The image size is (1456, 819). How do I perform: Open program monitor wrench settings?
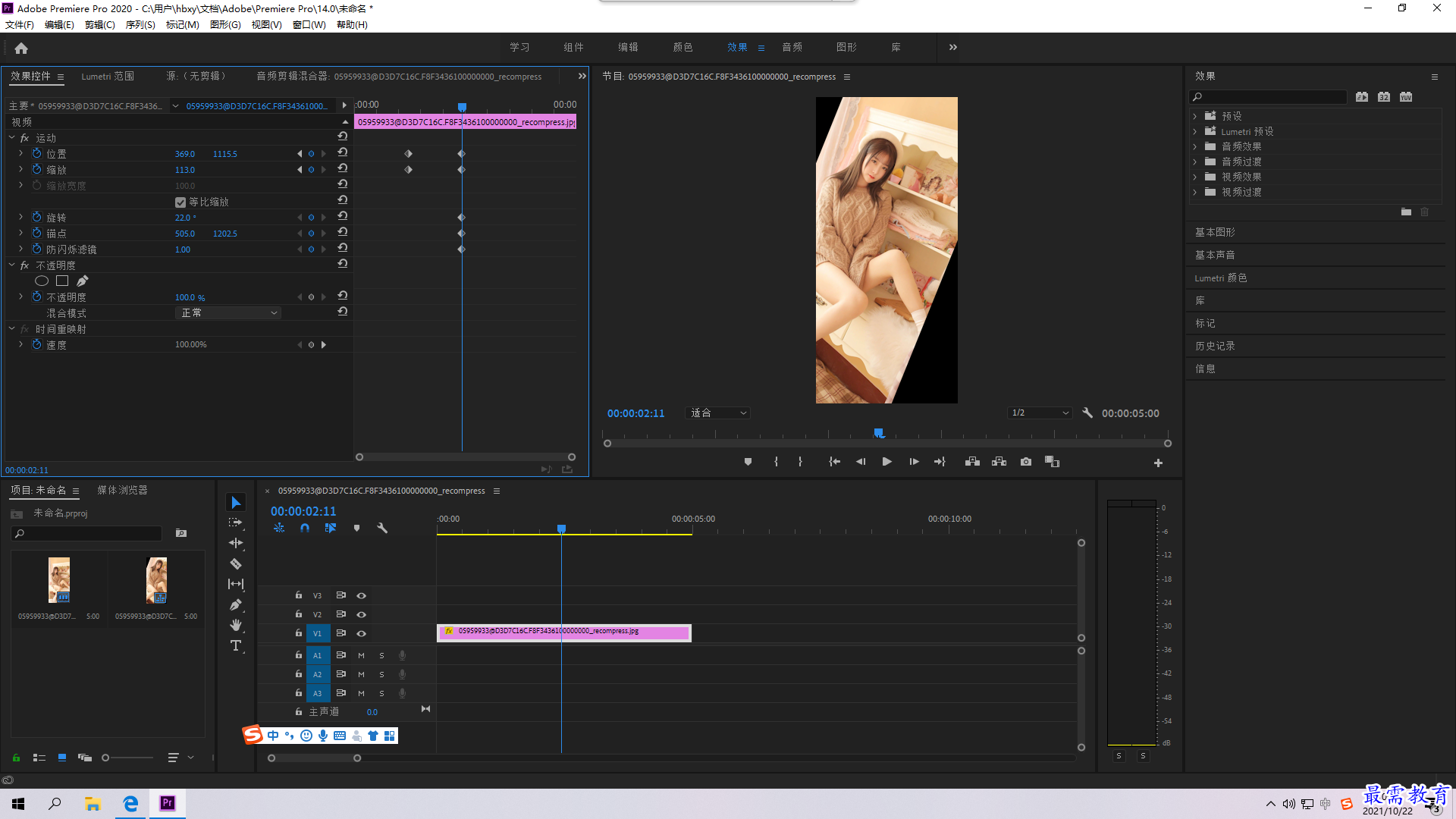[1087, 413]
